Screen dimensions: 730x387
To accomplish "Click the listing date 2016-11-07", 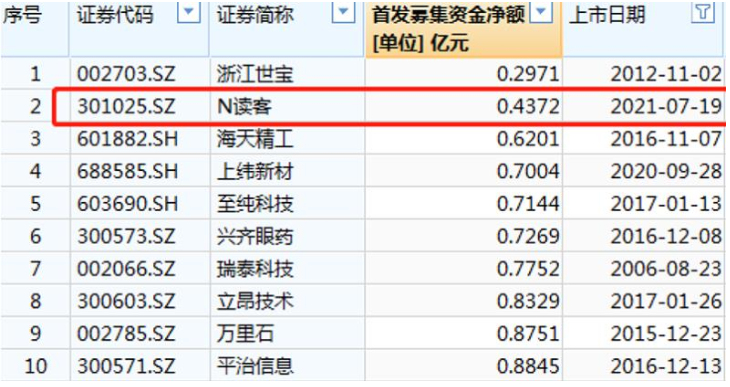I will pos(666,139).
